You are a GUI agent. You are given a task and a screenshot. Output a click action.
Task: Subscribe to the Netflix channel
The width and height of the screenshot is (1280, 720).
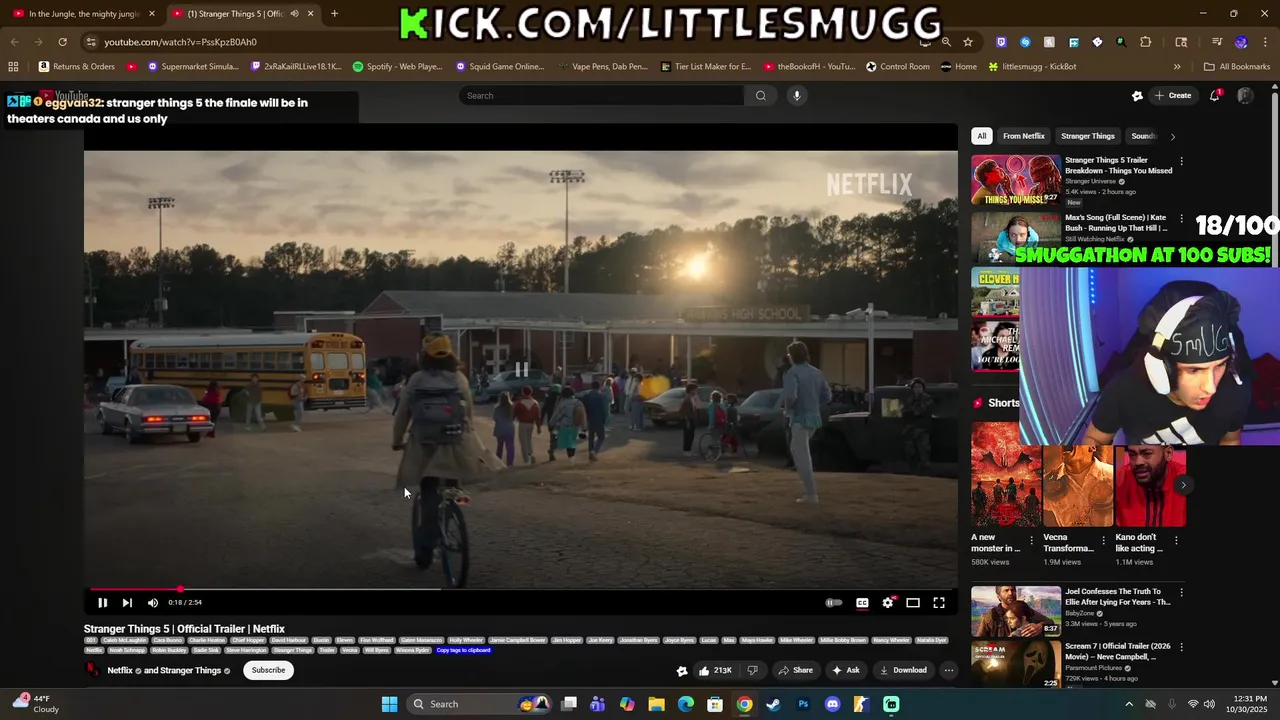[268, 670]
